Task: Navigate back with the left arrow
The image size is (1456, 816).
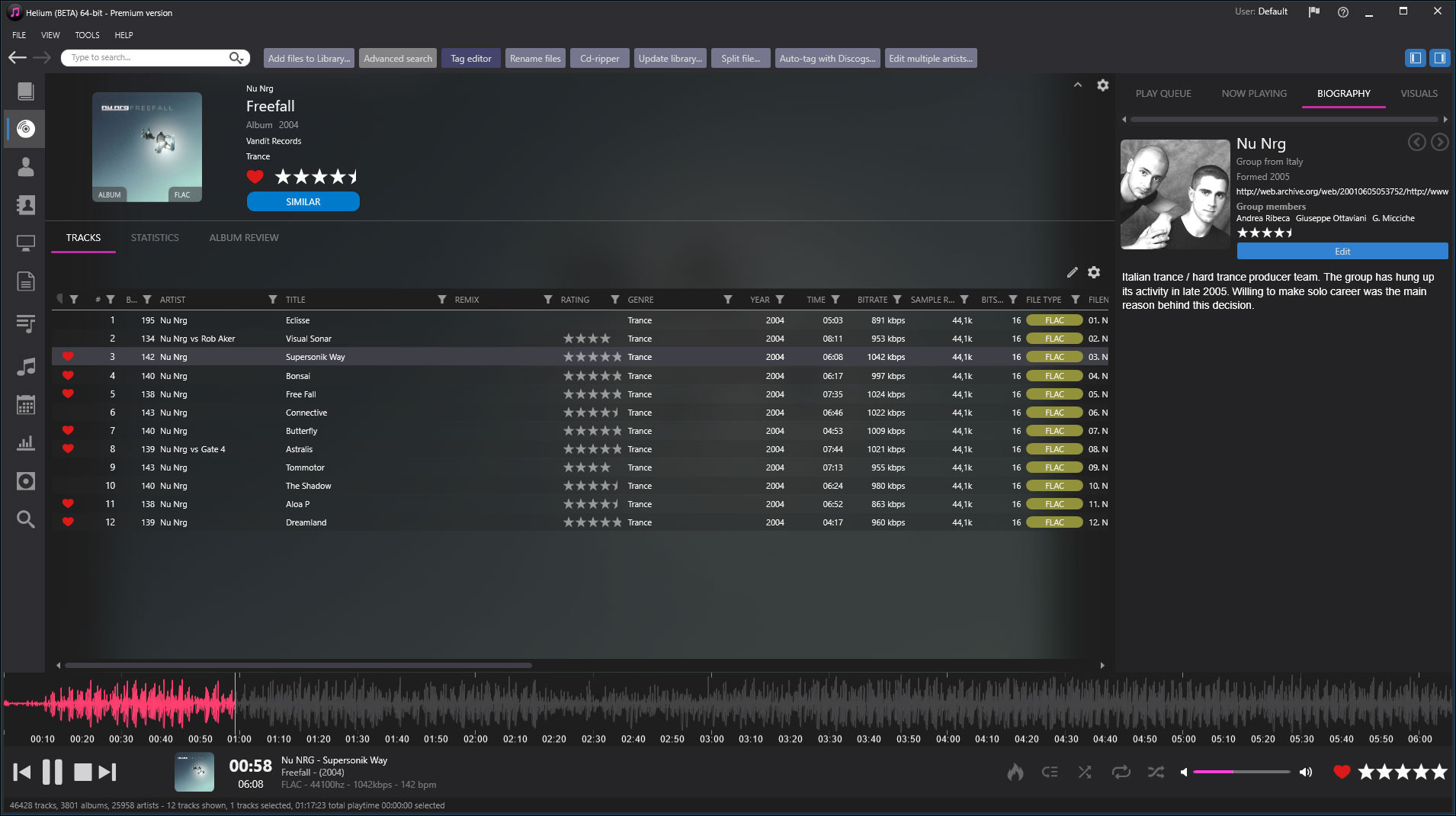Action: 18,58
